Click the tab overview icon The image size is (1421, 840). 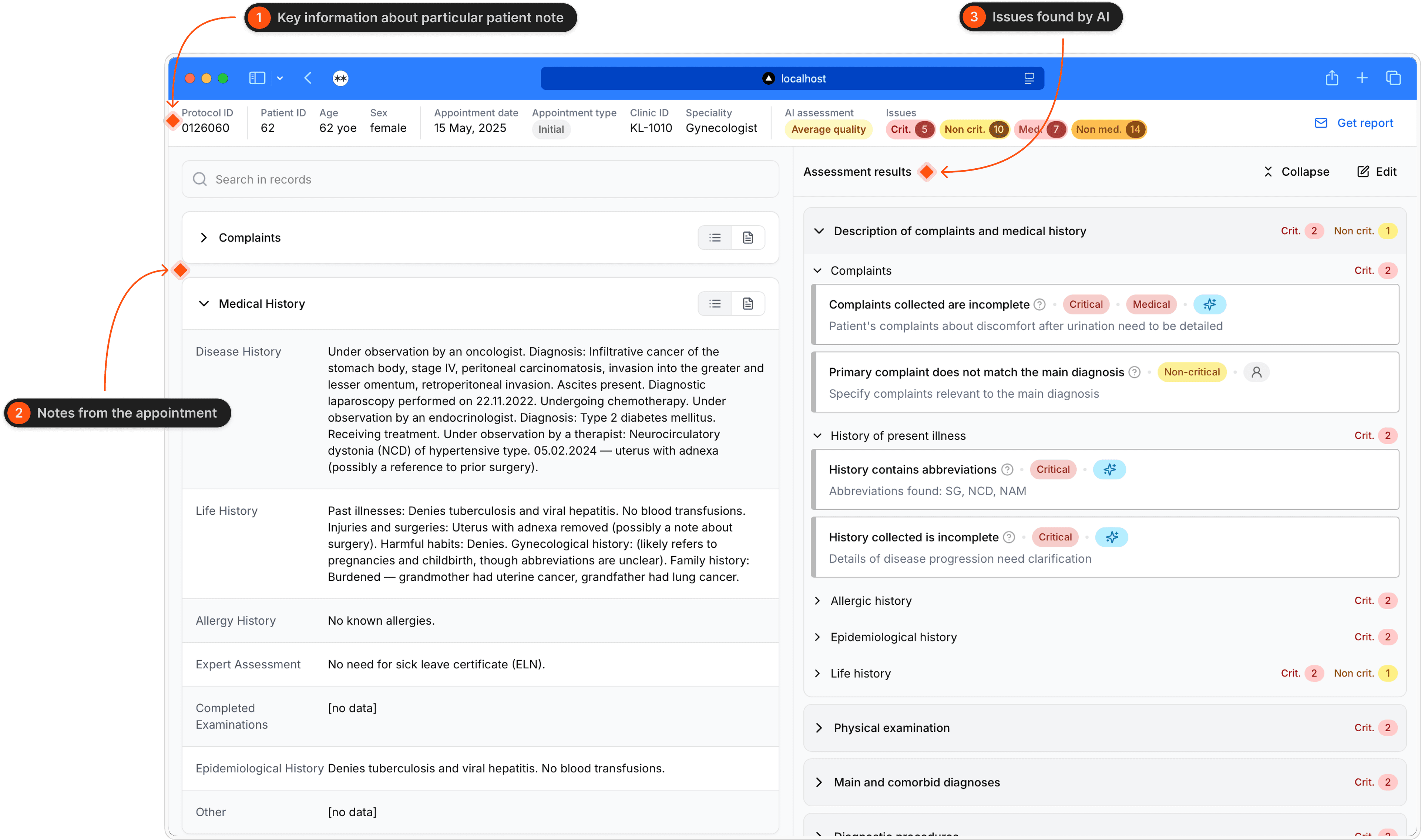(1393, 78)
